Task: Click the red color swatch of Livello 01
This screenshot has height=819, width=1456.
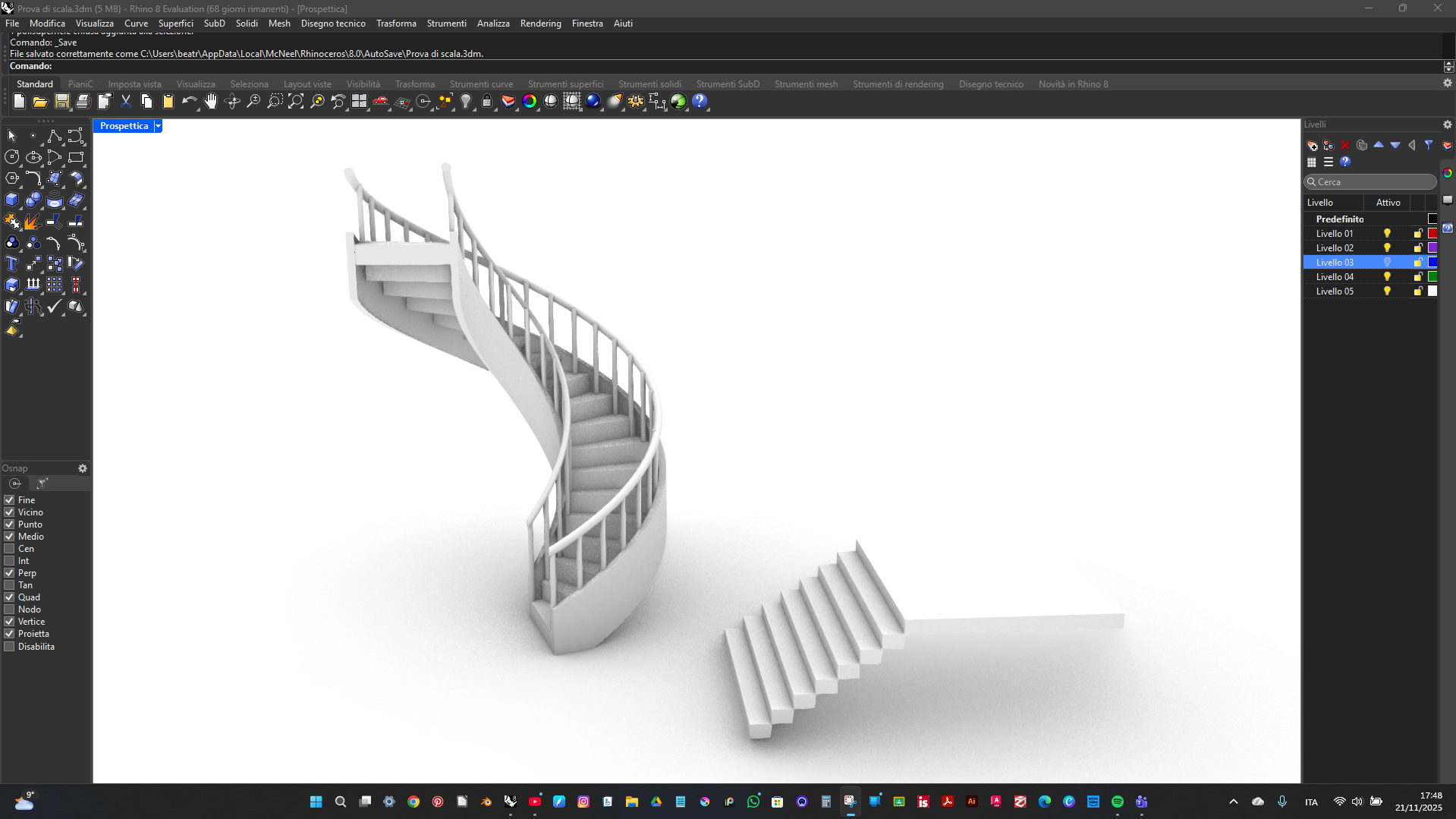Action: (x=1432, y=233)
